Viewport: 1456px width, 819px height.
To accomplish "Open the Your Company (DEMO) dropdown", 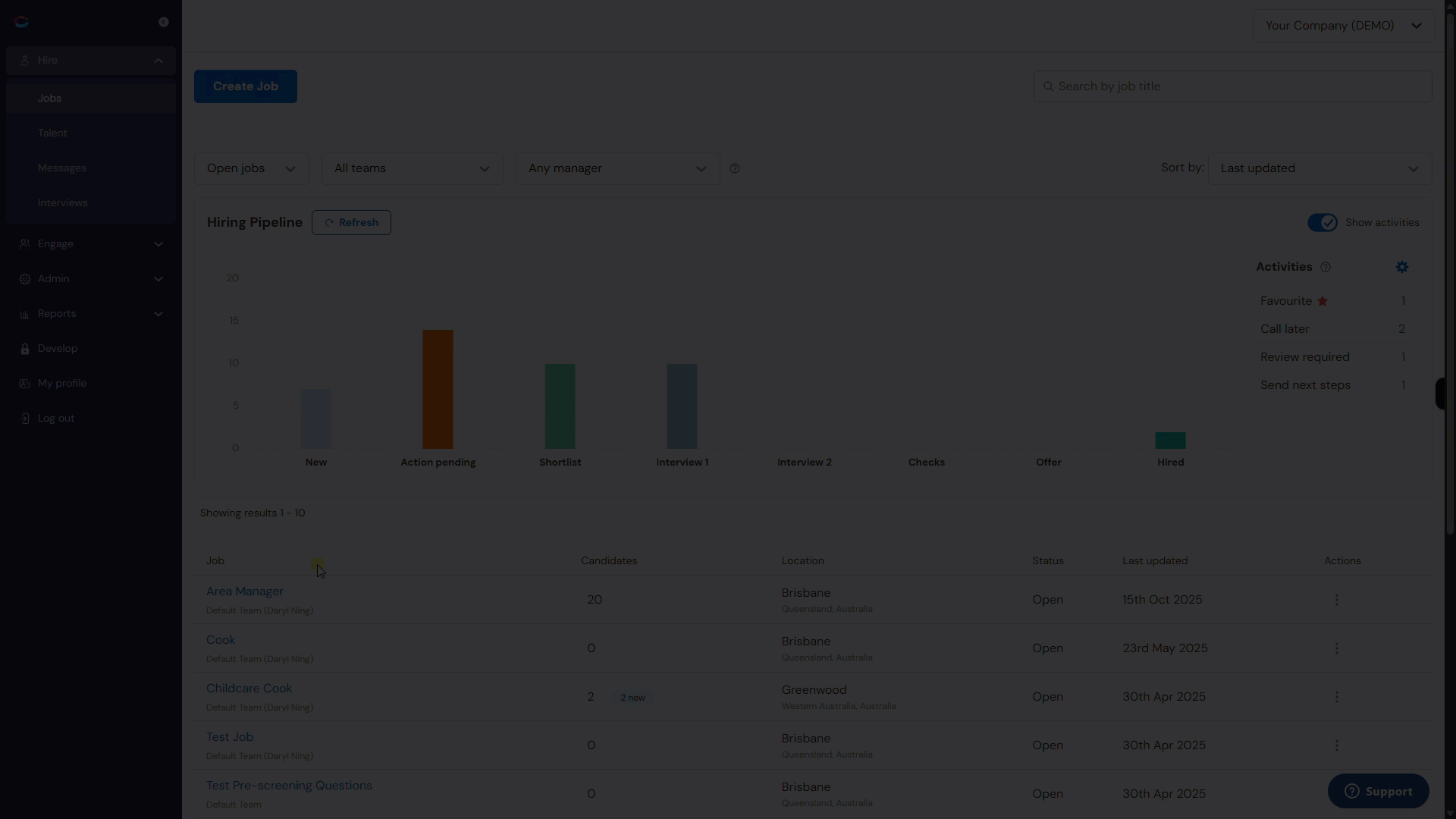I will (x=1343, y=26).
